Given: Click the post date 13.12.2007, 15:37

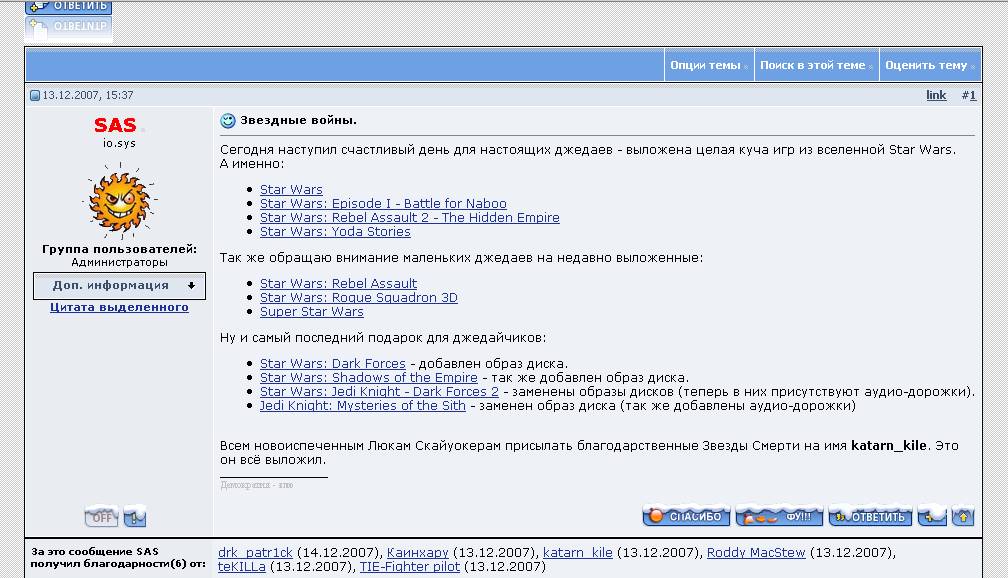Looking at the screenshot, I should (x=87, y=95).
